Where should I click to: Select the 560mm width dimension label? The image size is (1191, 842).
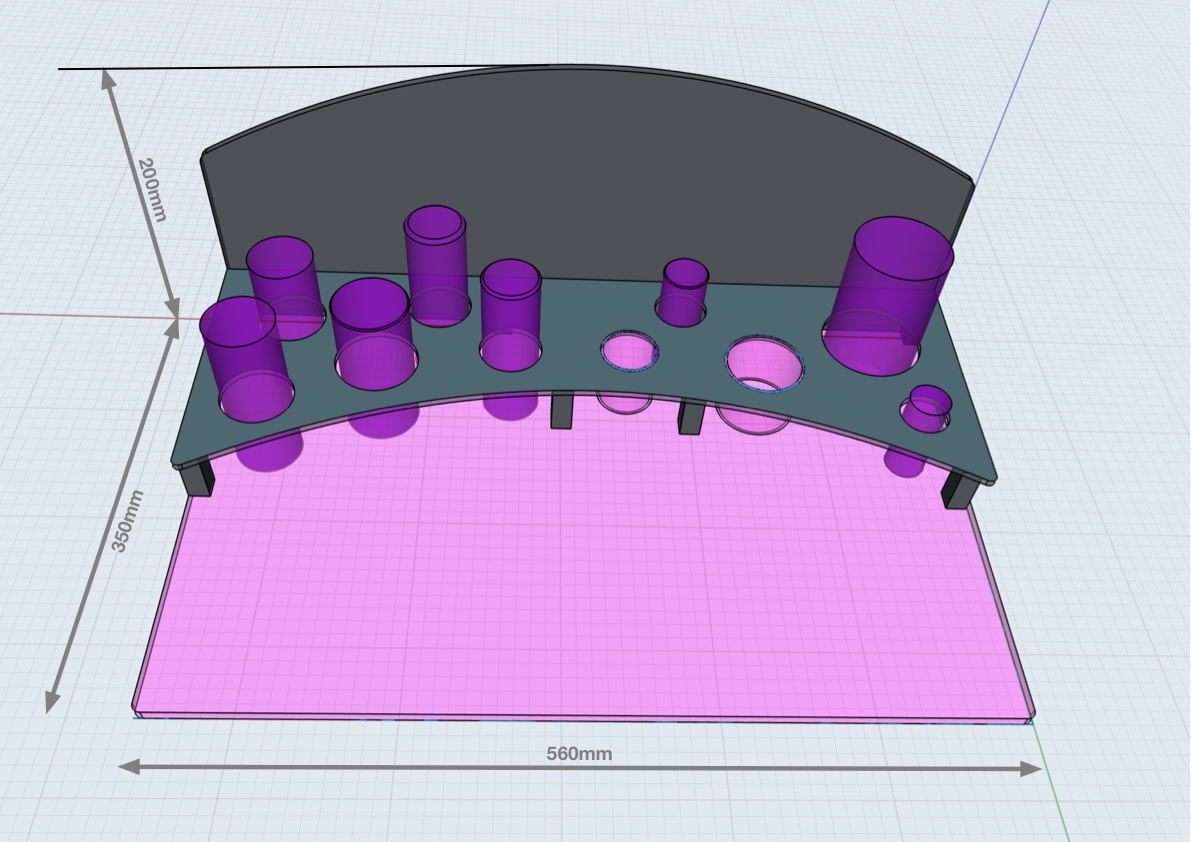tap(578, 756)
